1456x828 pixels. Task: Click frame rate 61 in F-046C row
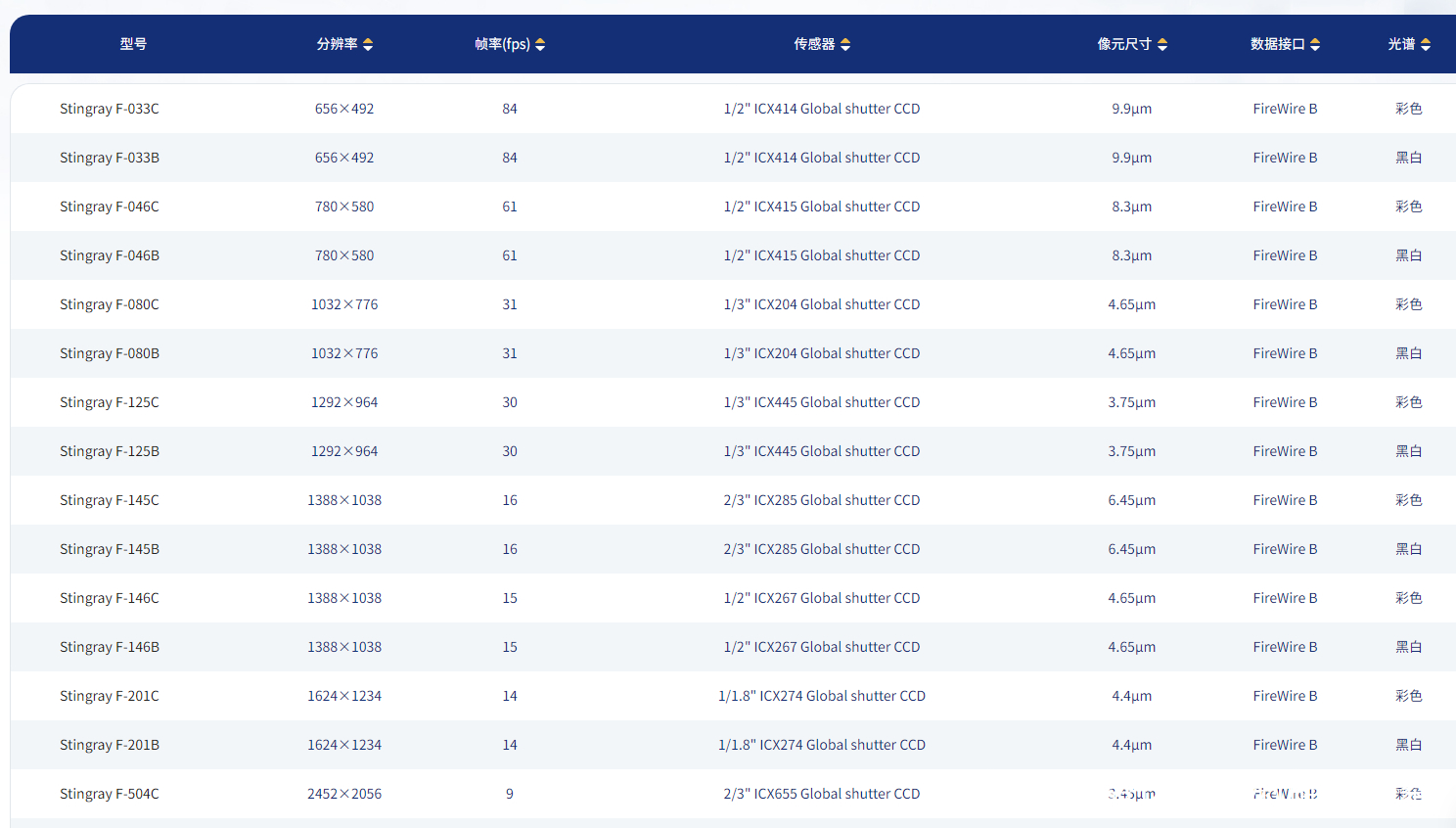(x=510, y=207)
